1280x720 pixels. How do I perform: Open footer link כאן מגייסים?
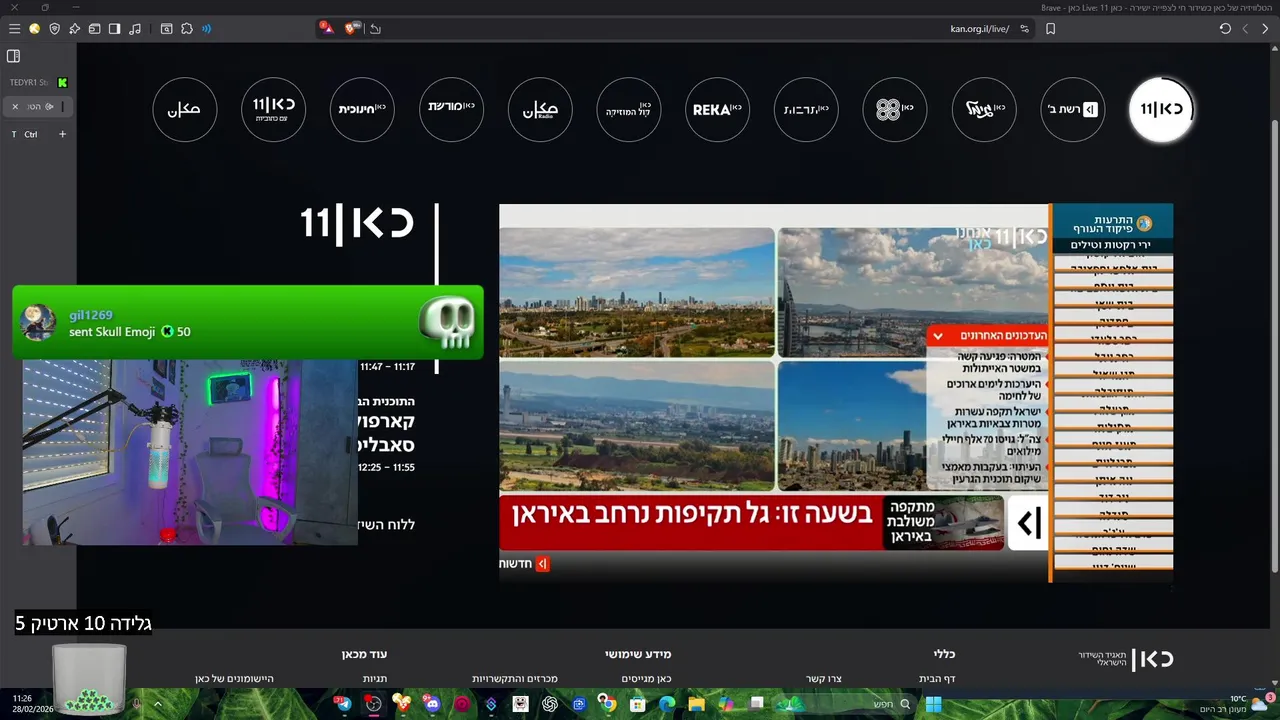[646, 679]
